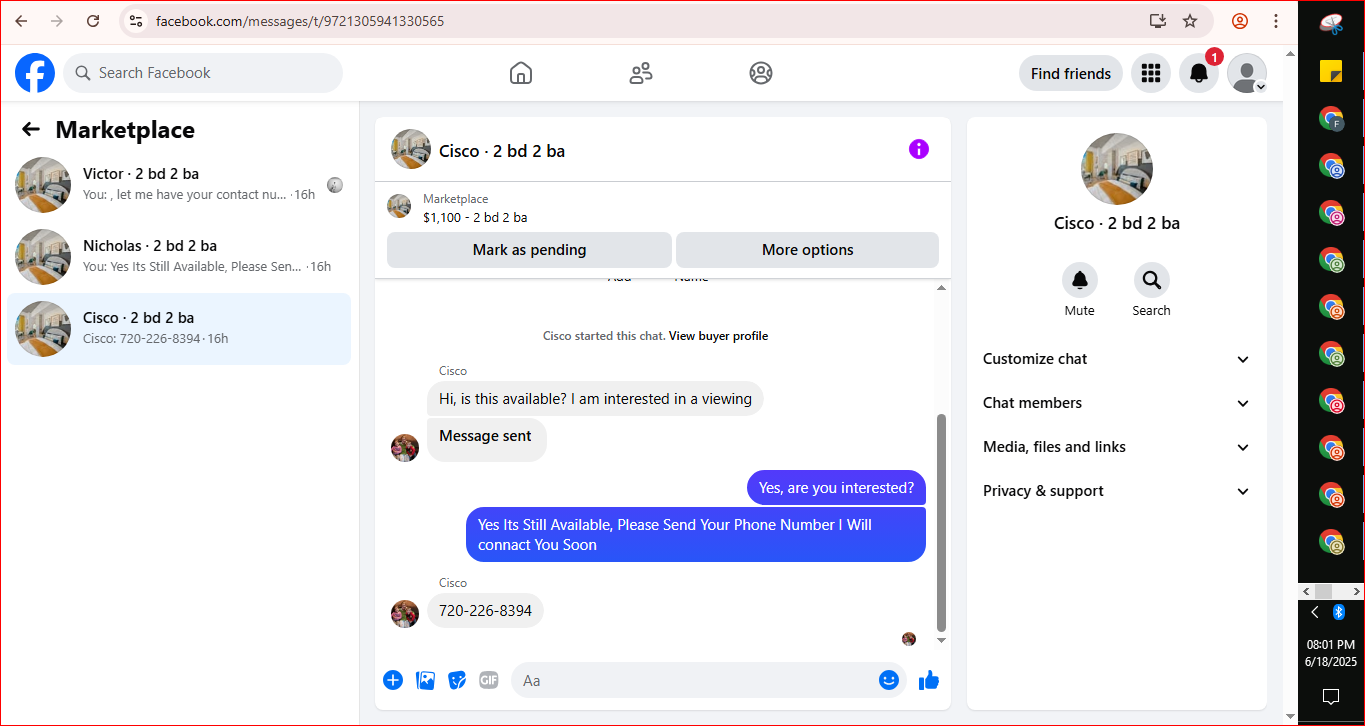Open the Nicholas · 2 bd 2 ba conversation
Viewport: 1365px width, 726px height.
179,257
